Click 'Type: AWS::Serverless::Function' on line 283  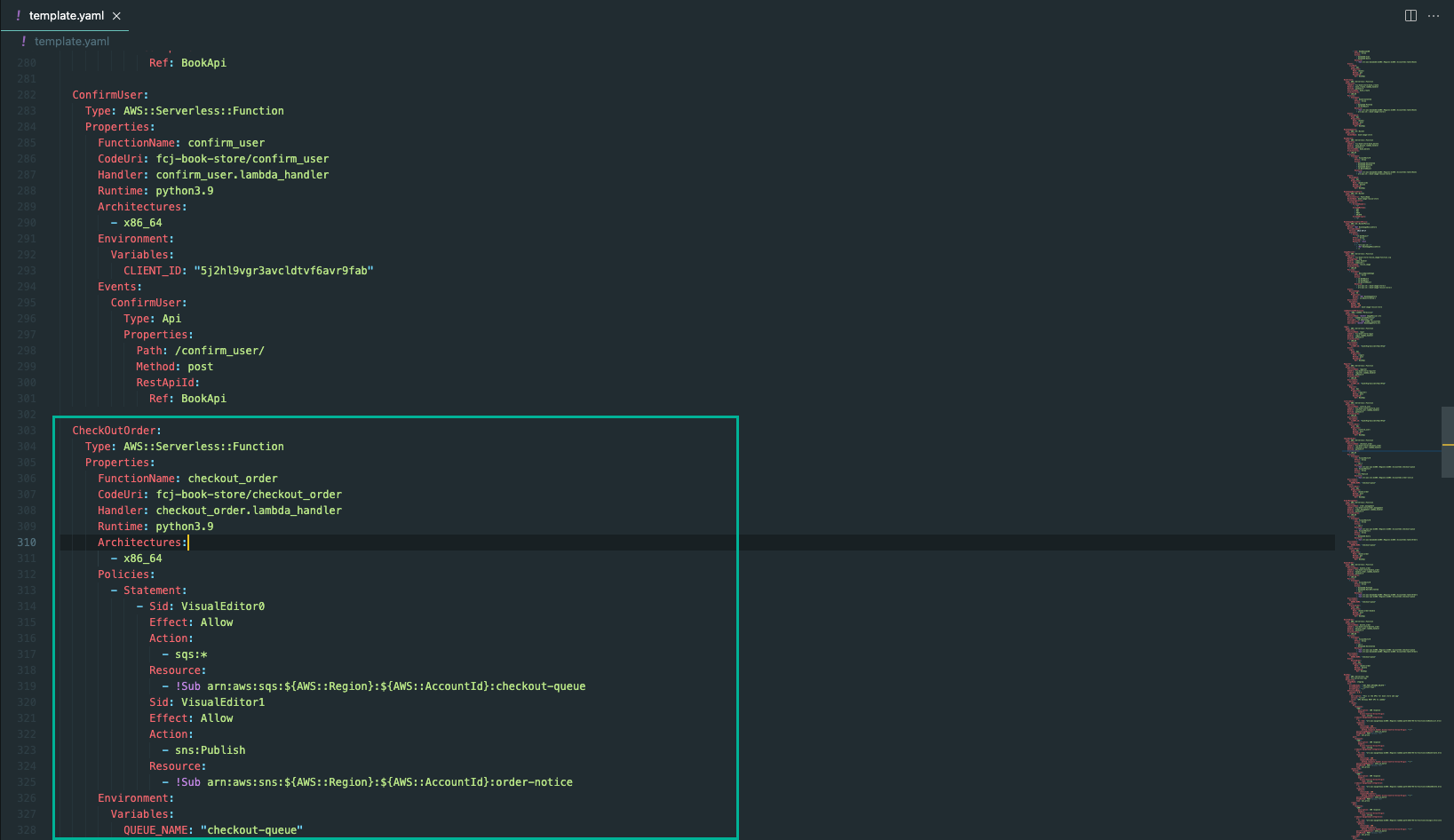click(185, 111)
